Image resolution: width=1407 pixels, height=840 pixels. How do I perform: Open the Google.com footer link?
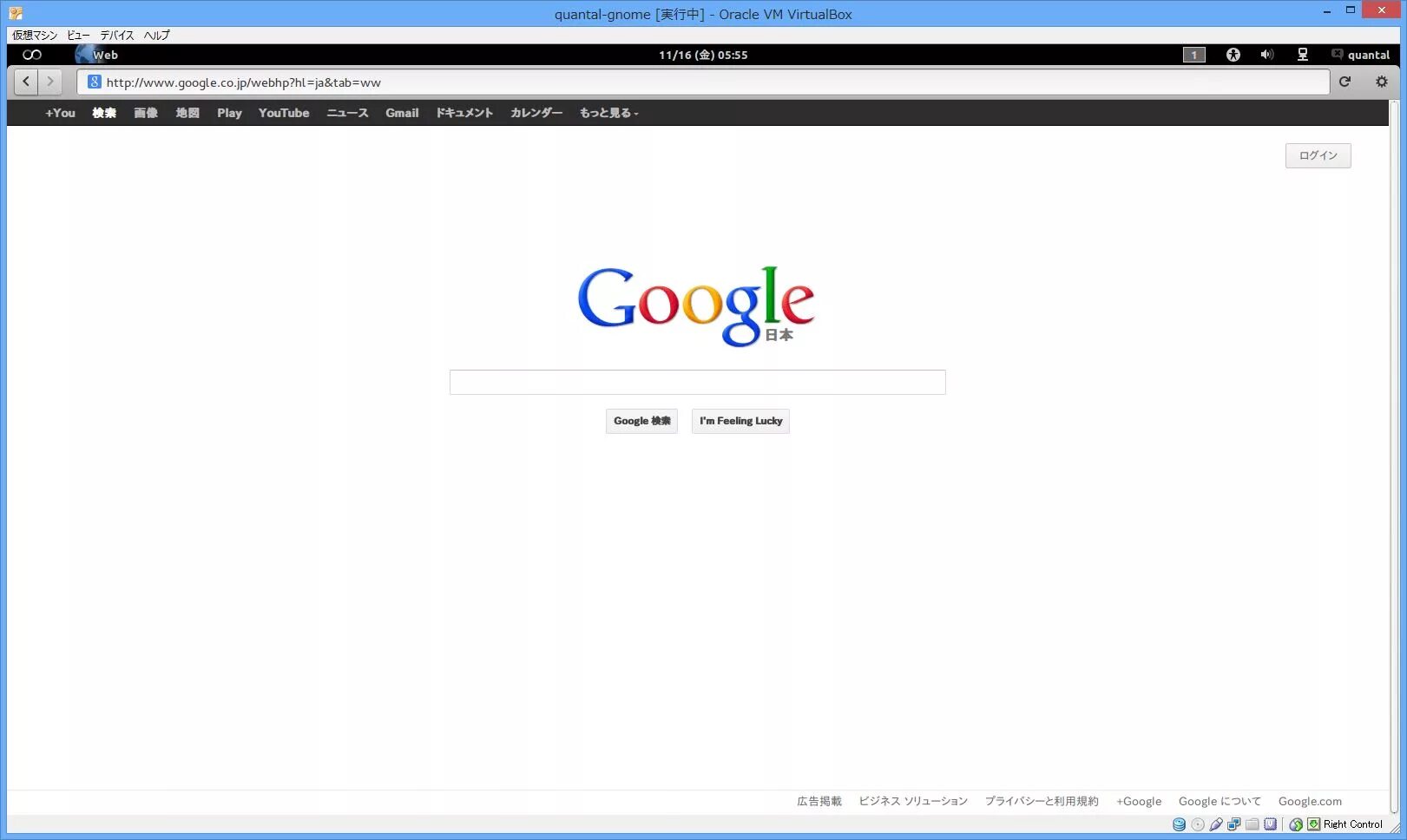coord(1310,801)
